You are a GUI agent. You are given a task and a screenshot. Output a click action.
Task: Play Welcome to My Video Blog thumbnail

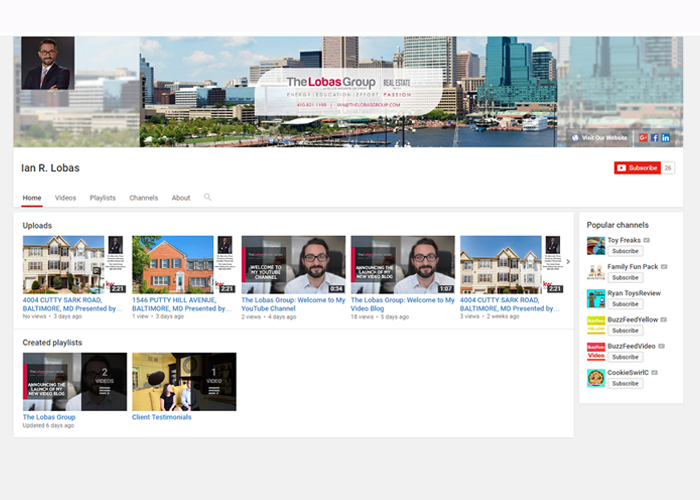pyautogui.click(x=403, y=265)
